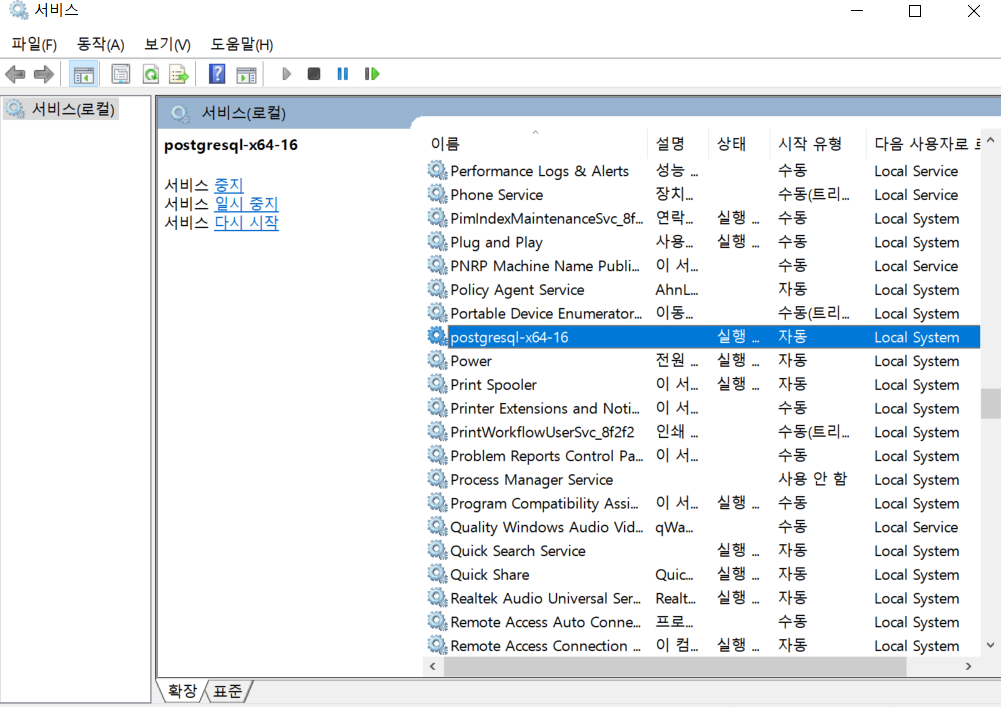Click the vertical scrollbar thumb
Viewport: 1001px width, 707px height.
[990, 403]
